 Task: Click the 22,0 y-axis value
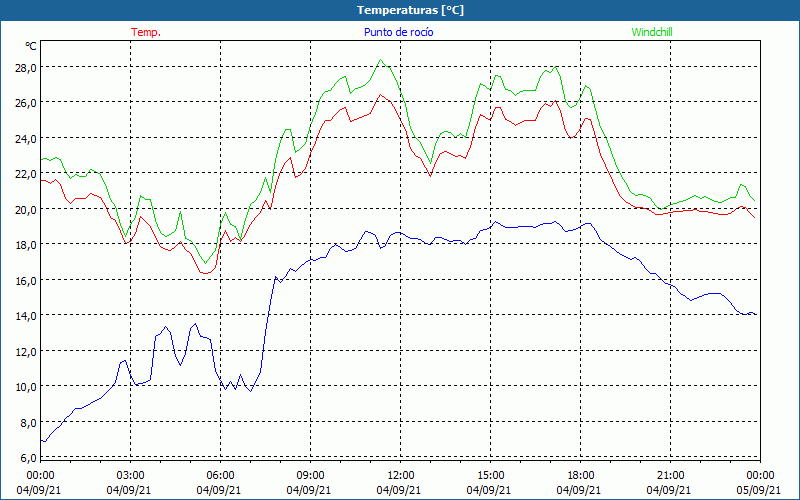[x=26, y=173]
